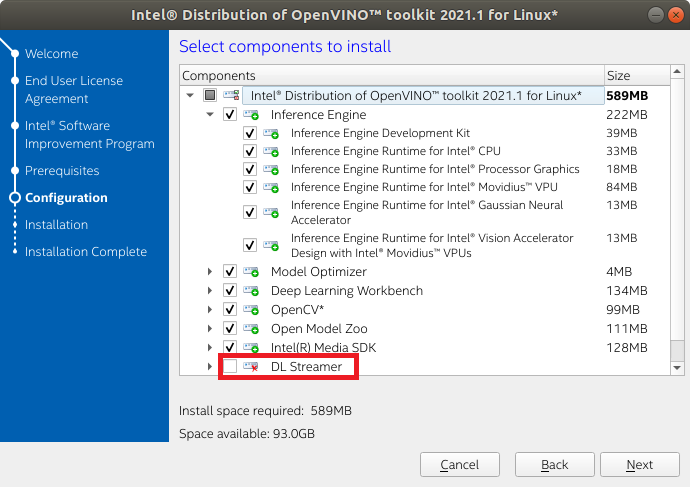Click the Cancel button
The width and height of the screenshot is (690, 487).
pos(460,465)
